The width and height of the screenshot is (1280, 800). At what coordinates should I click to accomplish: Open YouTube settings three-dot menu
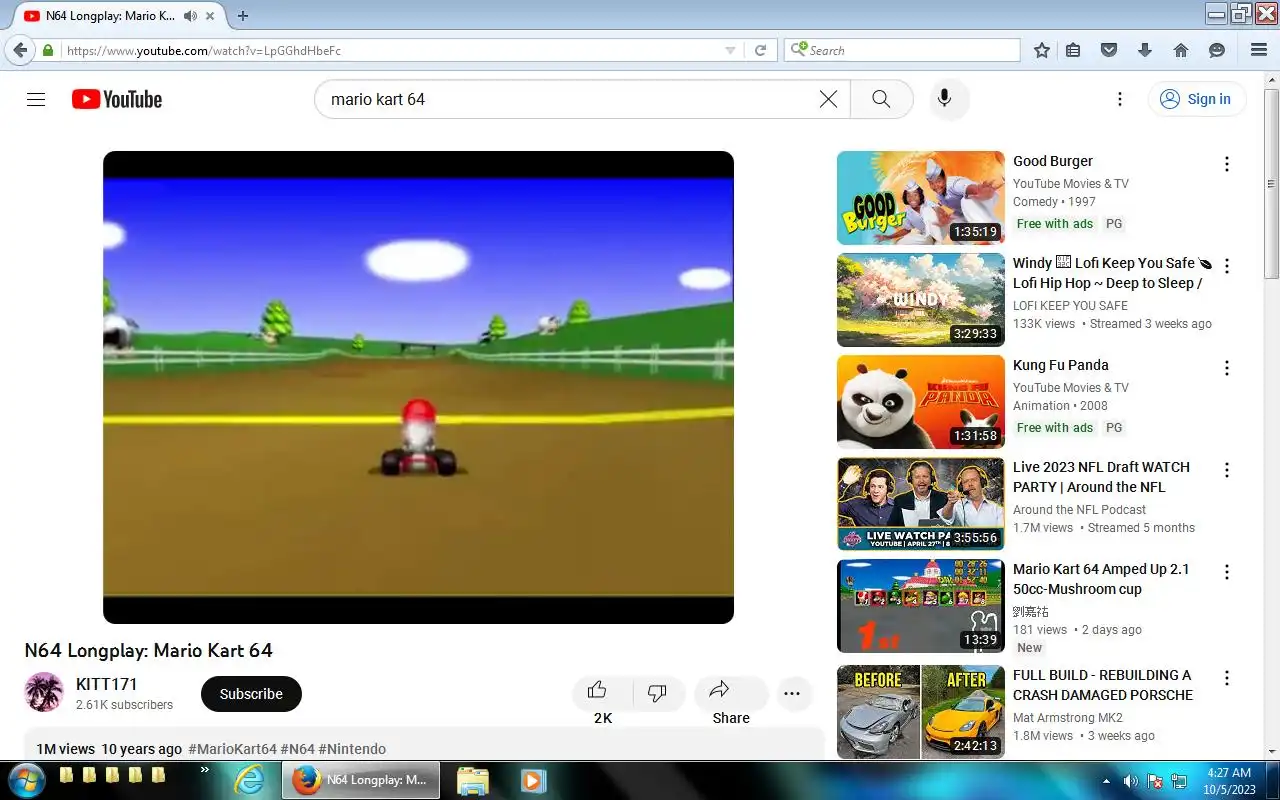coord(1120,99)
